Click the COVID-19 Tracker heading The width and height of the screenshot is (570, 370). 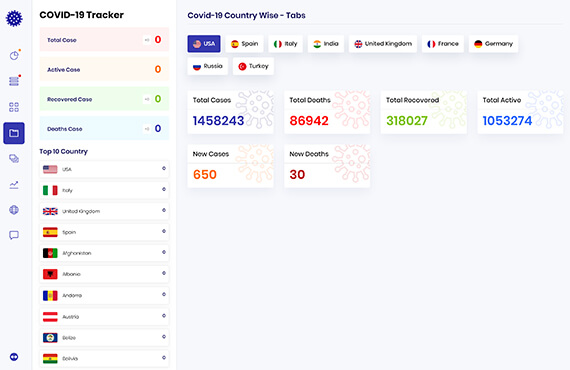[81, 15]
